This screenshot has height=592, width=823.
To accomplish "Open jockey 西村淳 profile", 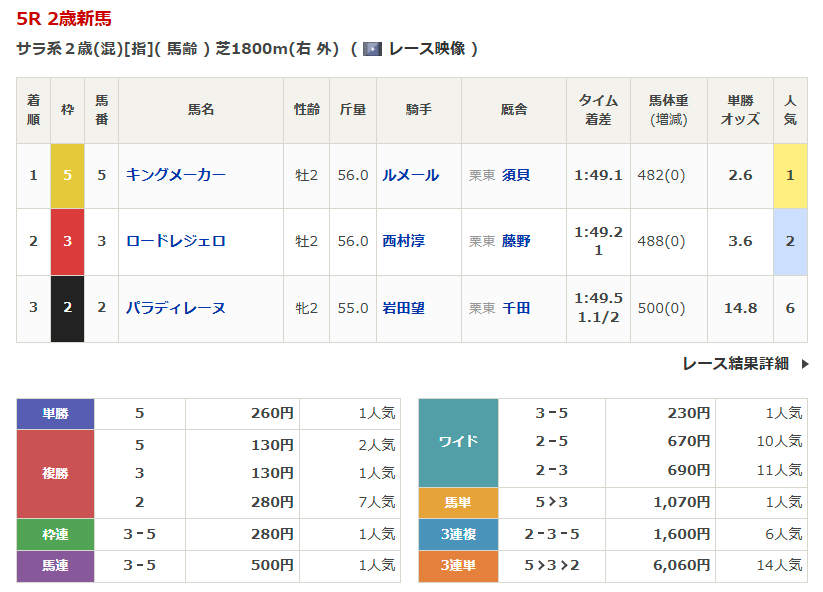I will [403, 241].
